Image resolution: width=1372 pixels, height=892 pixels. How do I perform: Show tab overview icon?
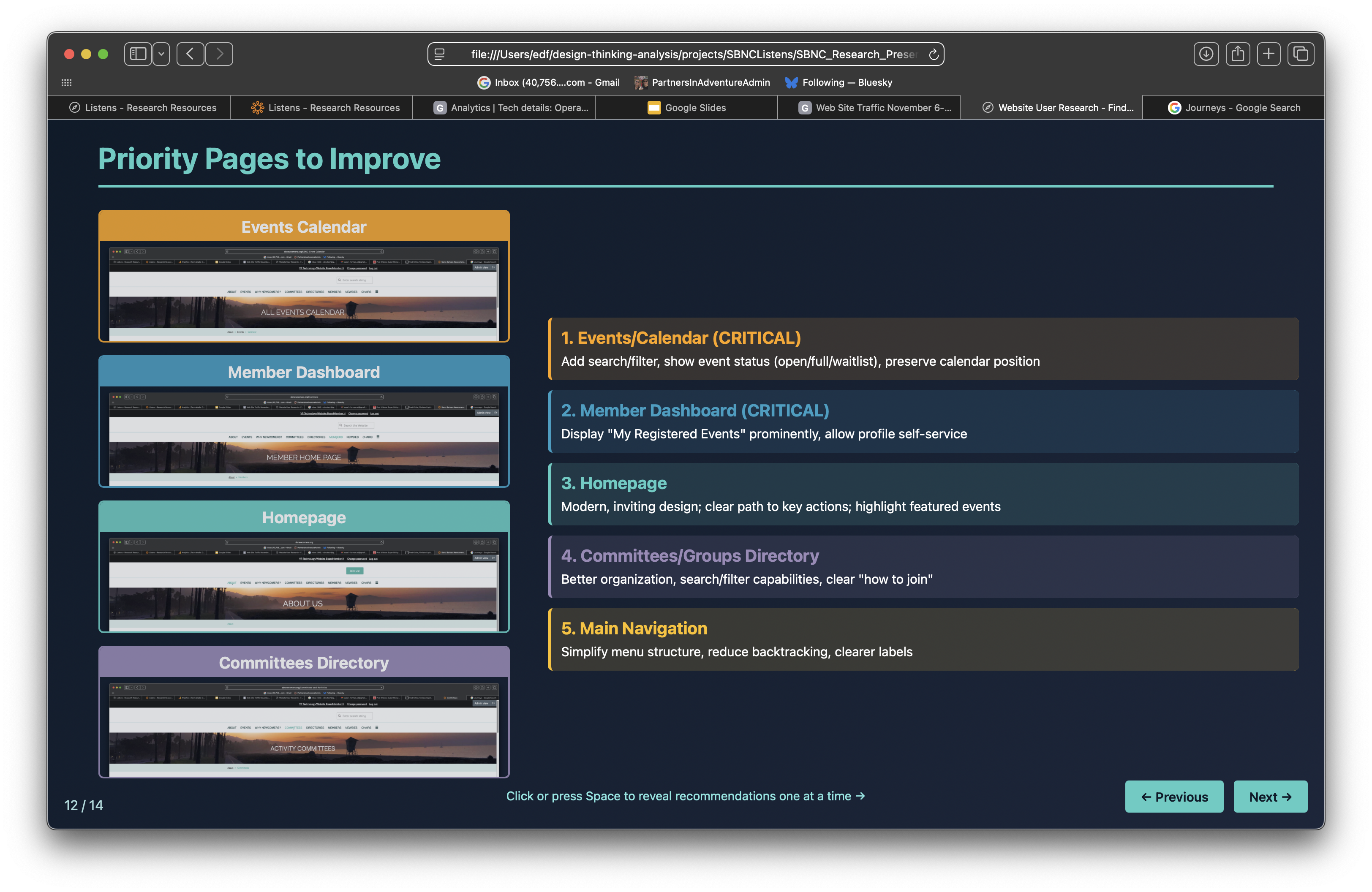point(1301,54)
